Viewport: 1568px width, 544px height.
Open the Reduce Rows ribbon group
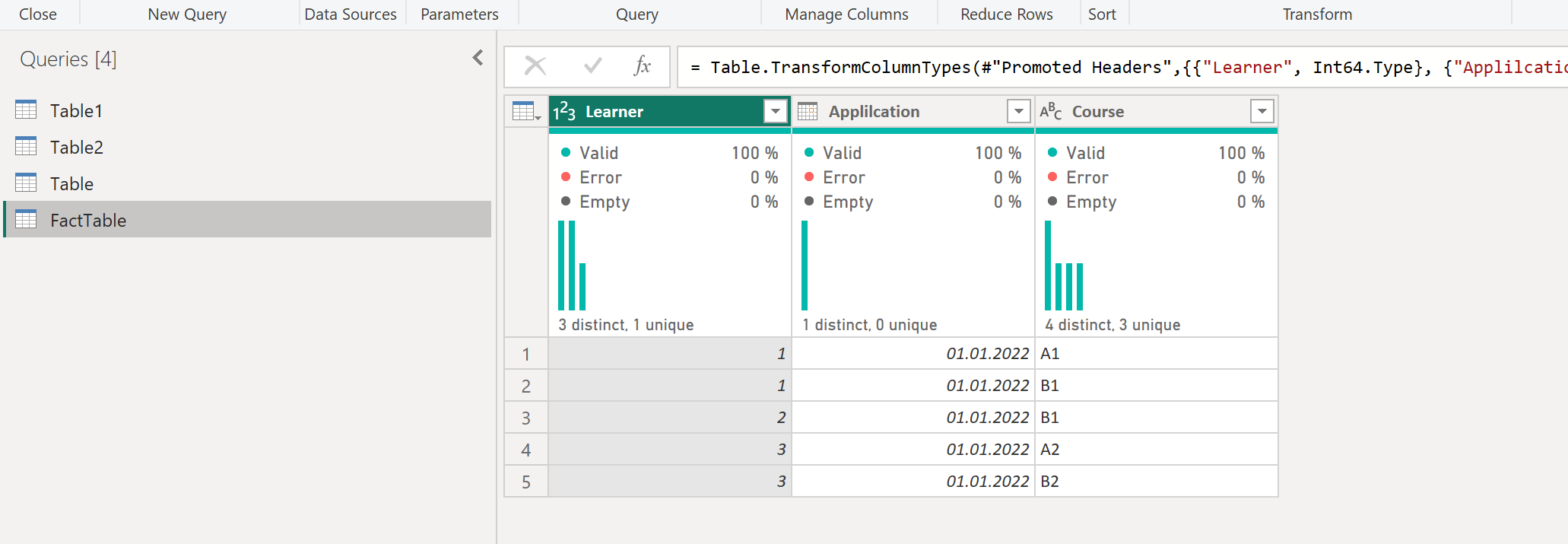(1006, 14)
